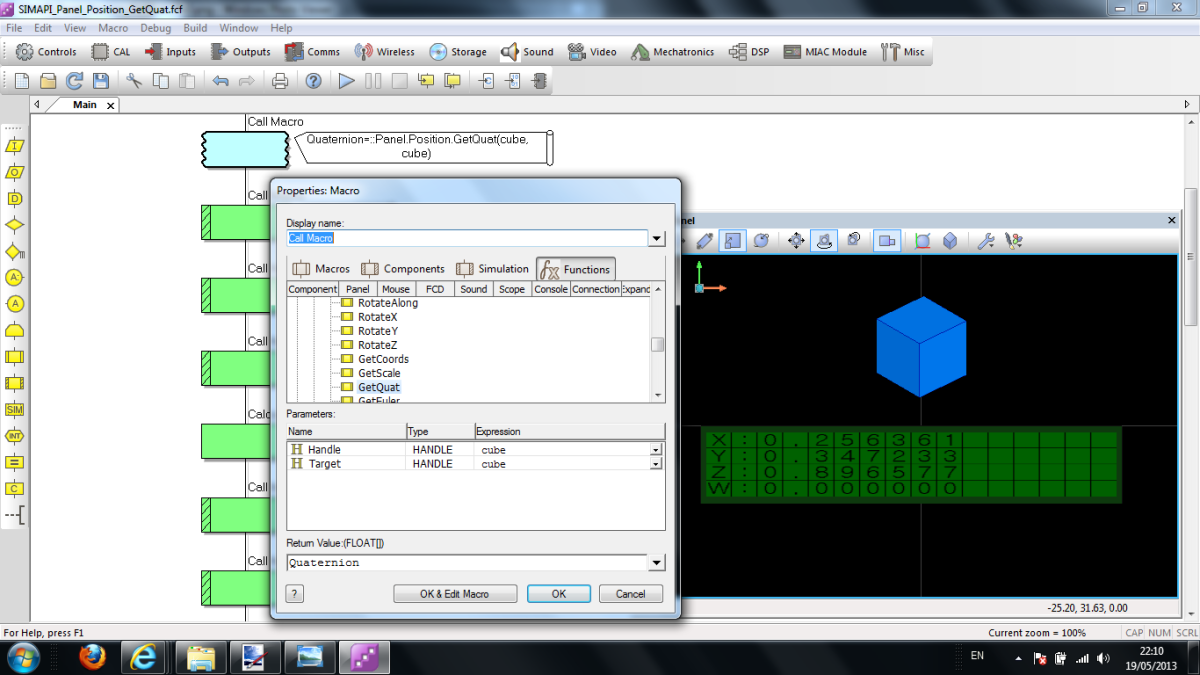This screenshot has height=675, width=1200.
Task: Choose the C Code icon on the left
Action: [14, 488]
